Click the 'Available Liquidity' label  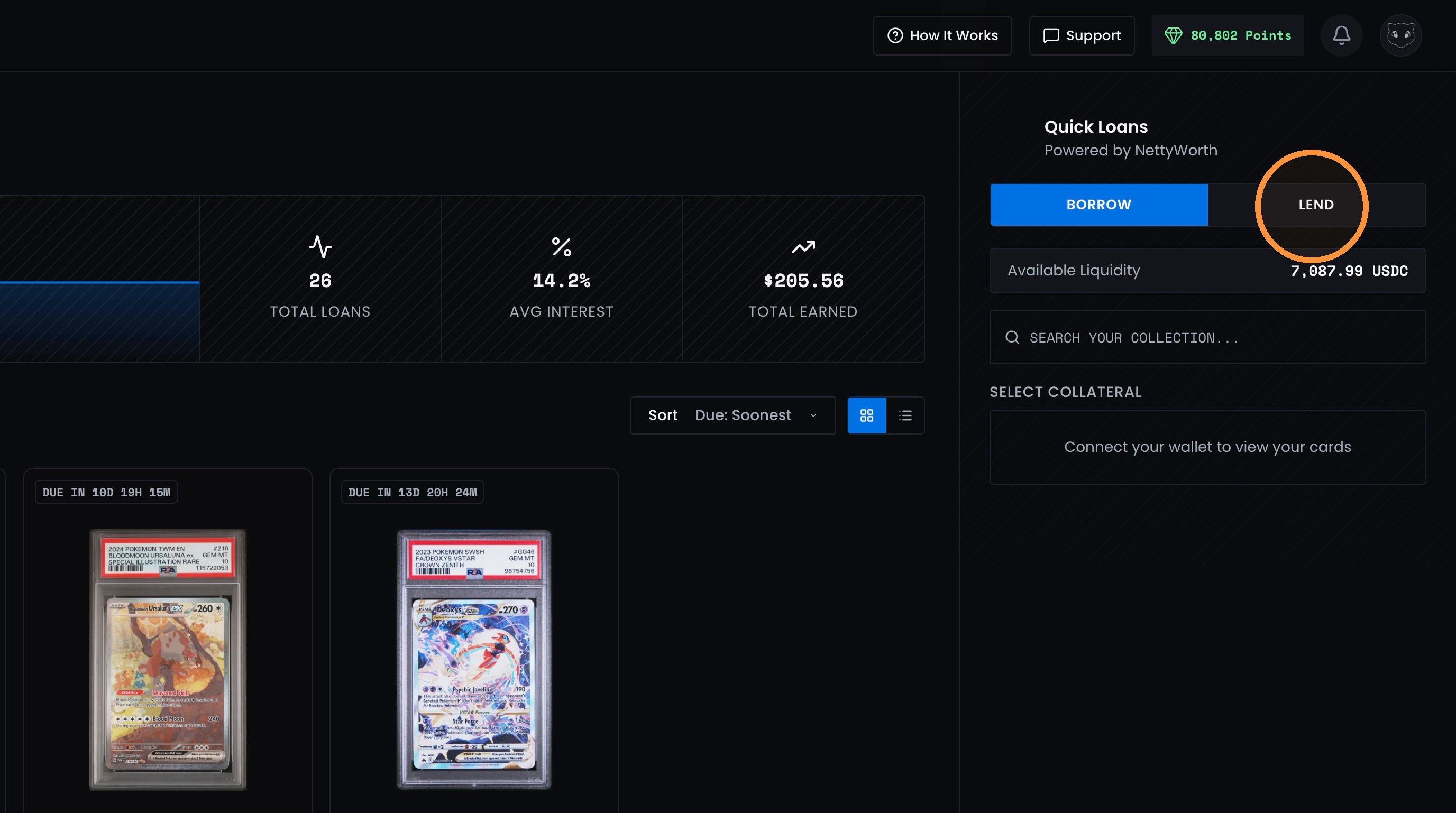(1074, 271)
